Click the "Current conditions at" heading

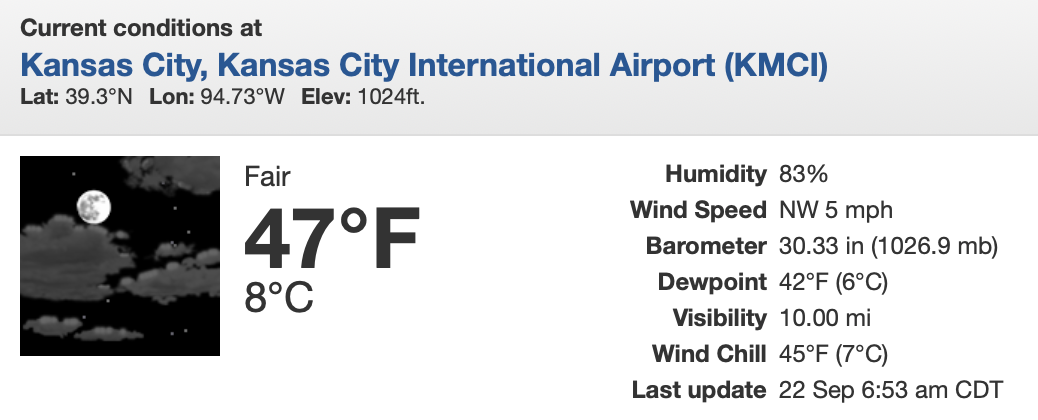141,29
